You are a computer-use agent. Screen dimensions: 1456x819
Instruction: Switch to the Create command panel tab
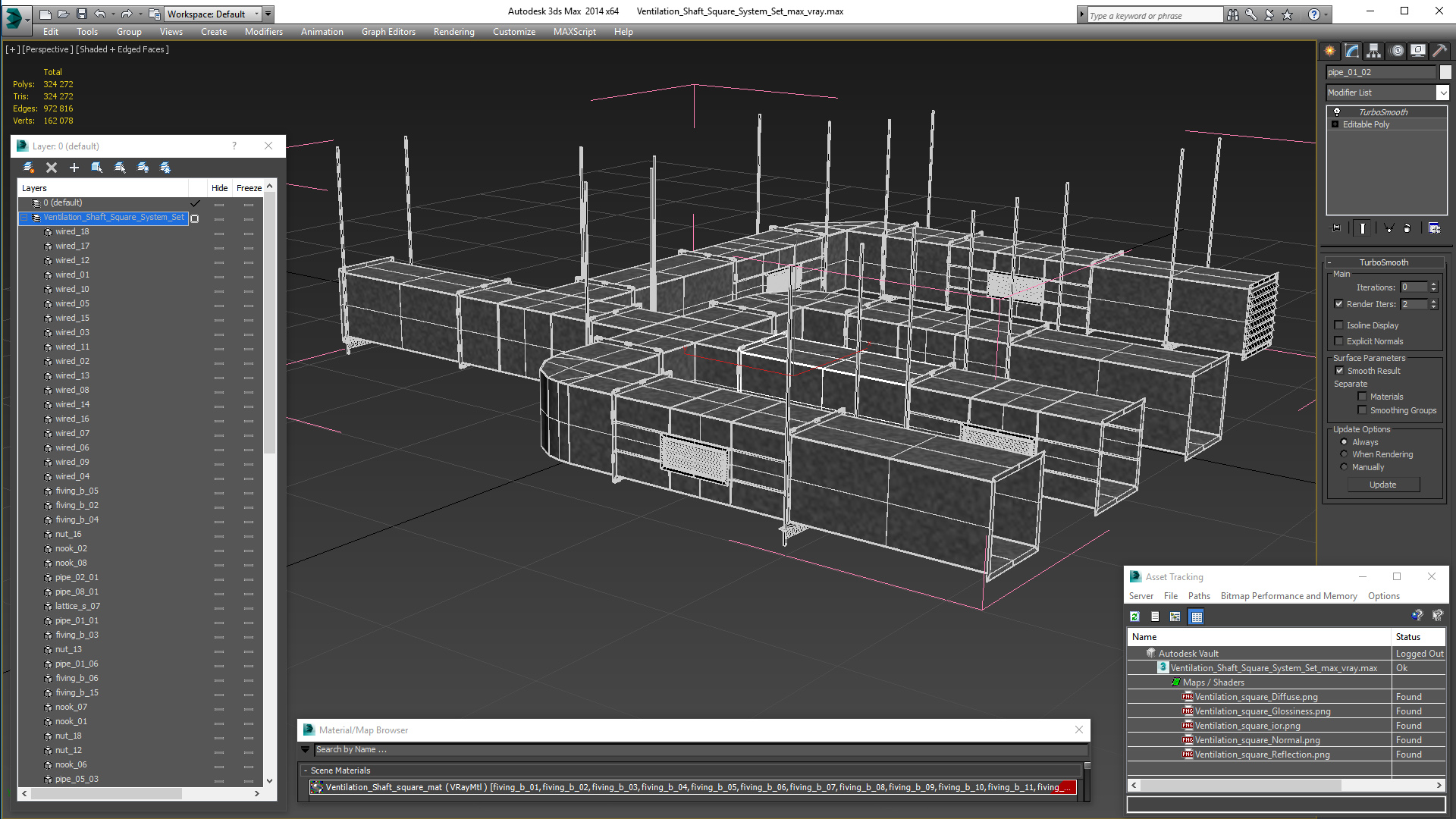1330,51
